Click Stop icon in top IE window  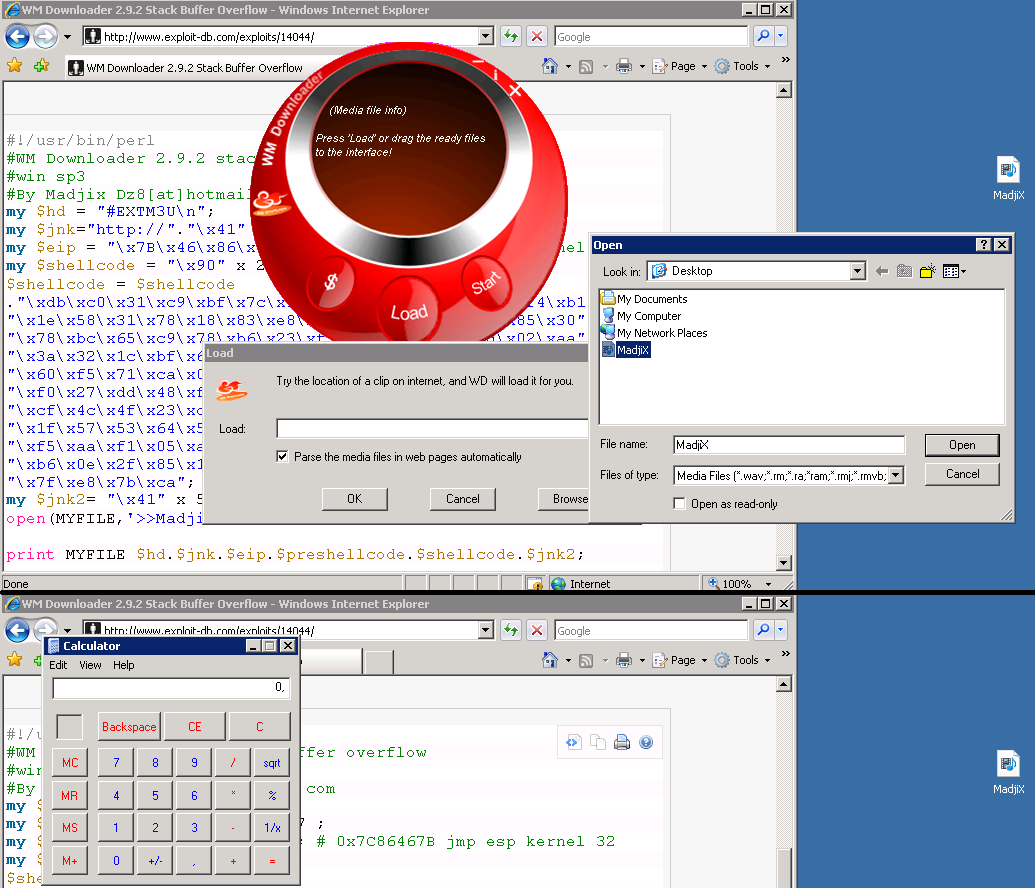tap(537, 36)
